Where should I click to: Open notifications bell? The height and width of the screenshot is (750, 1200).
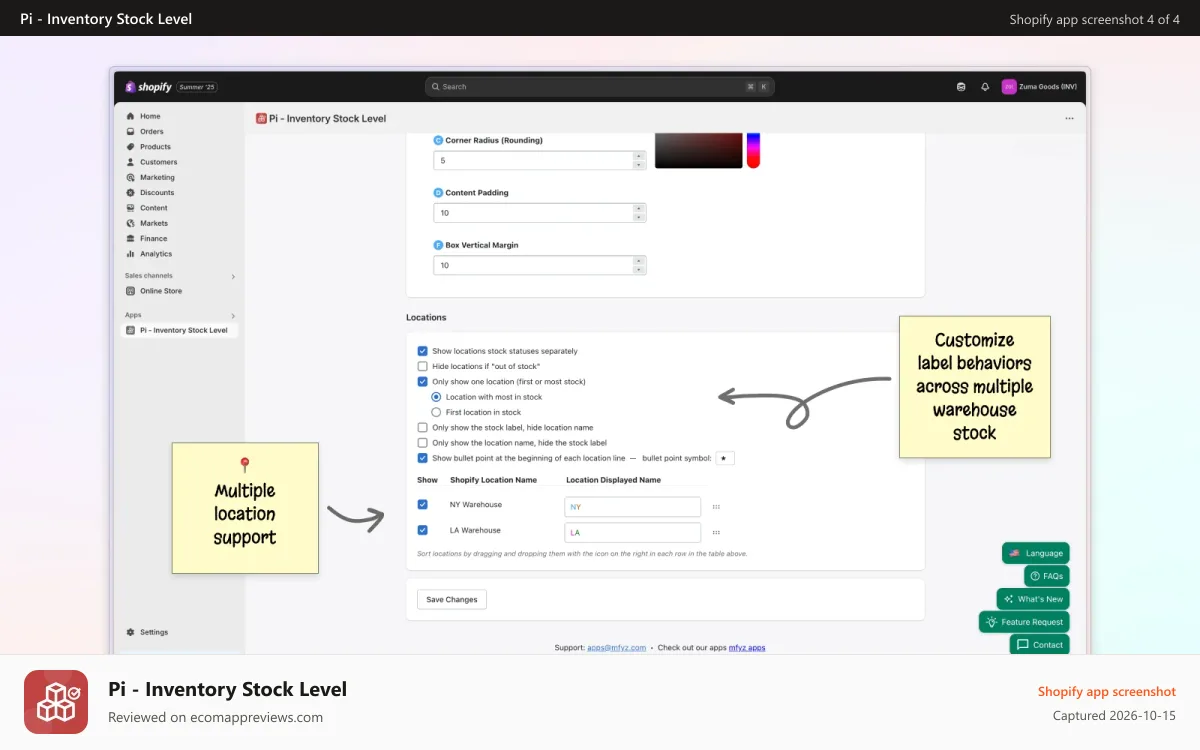pyautogui.click(x=985, y=87)
